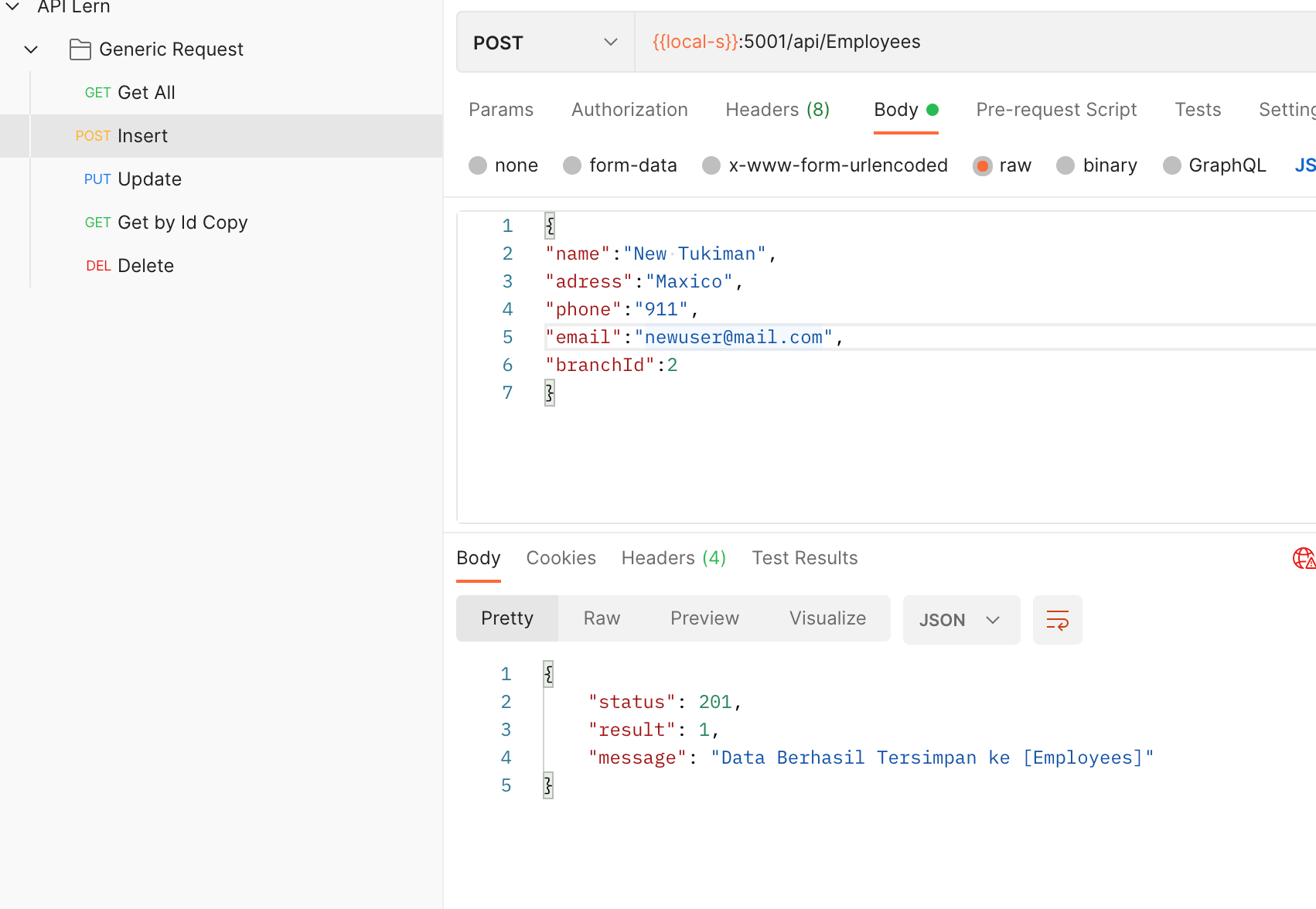
Task: Click the "email" line in request body
Action: click(694, 337)
